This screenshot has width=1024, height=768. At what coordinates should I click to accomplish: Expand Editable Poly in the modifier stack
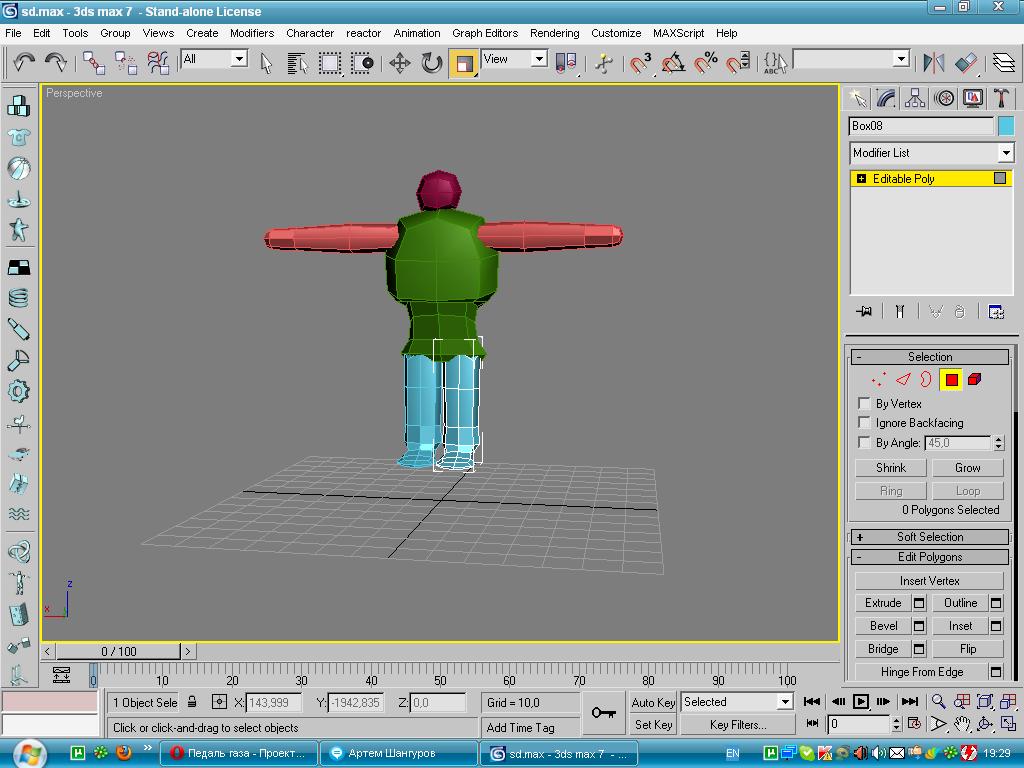[861, 179]
